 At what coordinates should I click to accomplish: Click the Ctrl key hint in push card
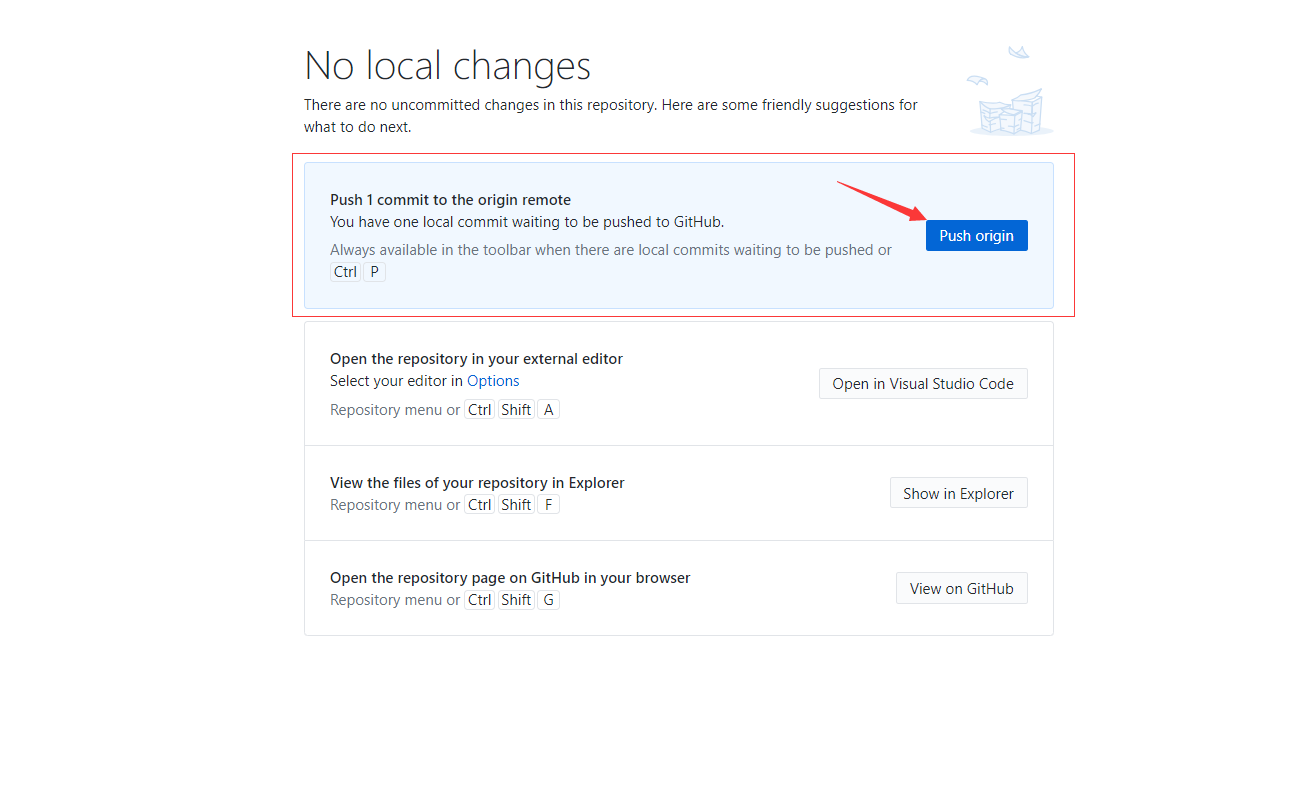(345, 272)
